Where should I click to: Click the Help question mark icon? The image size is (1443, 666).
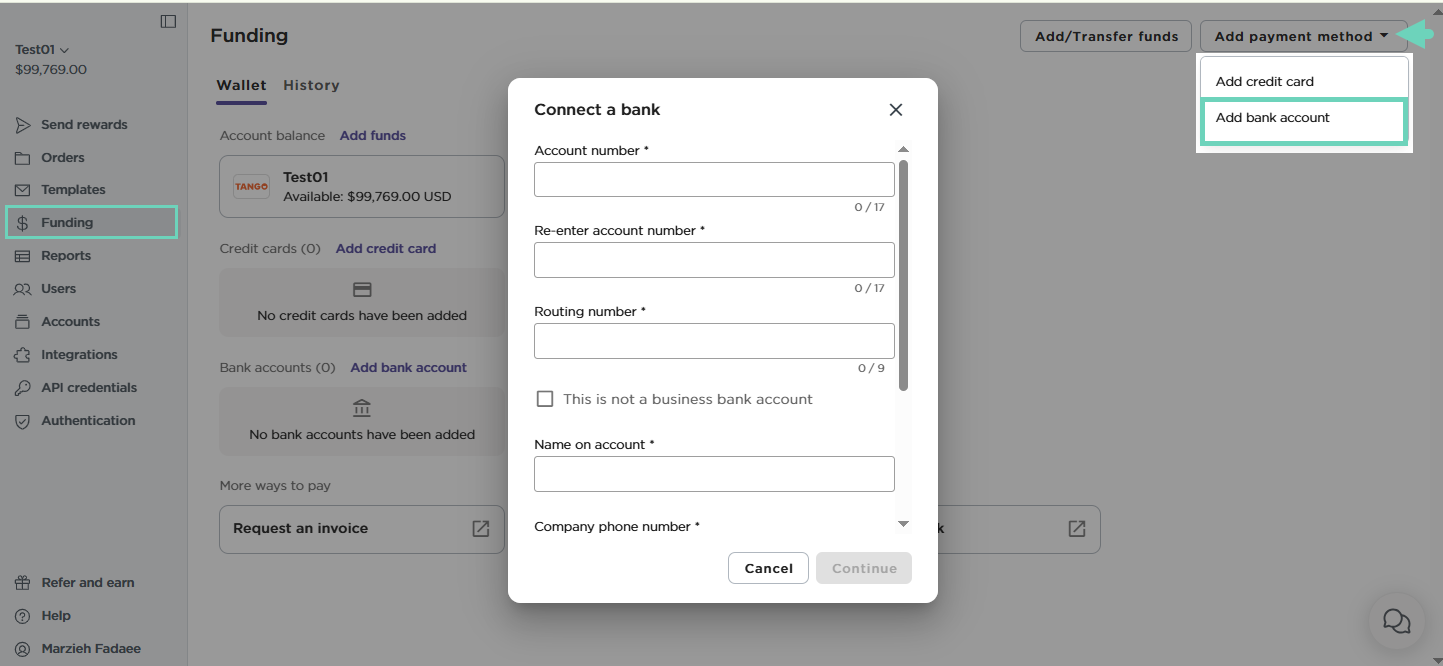coord(22,616)
